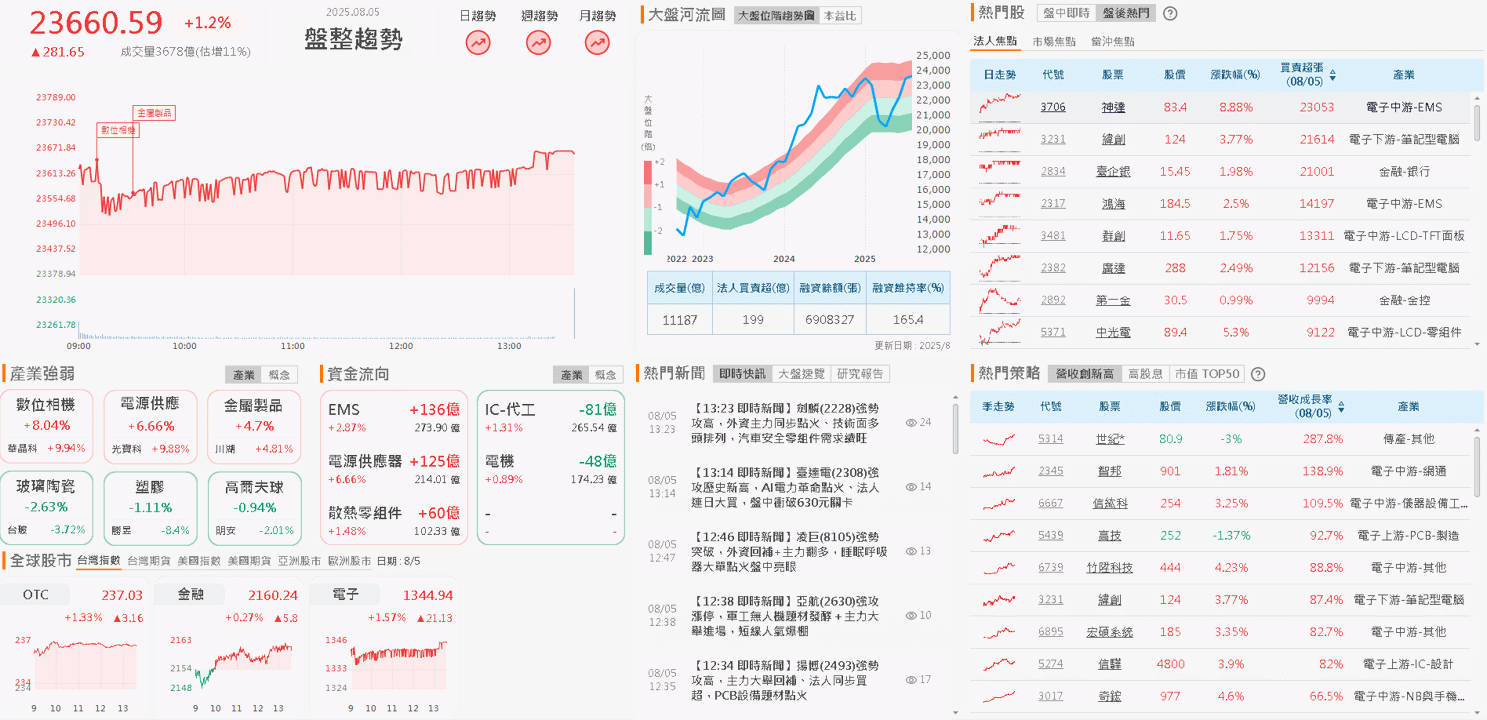Open 鴻海 daily trend sparkline
Screen dimensions: 1487x720
point(1001,203)
